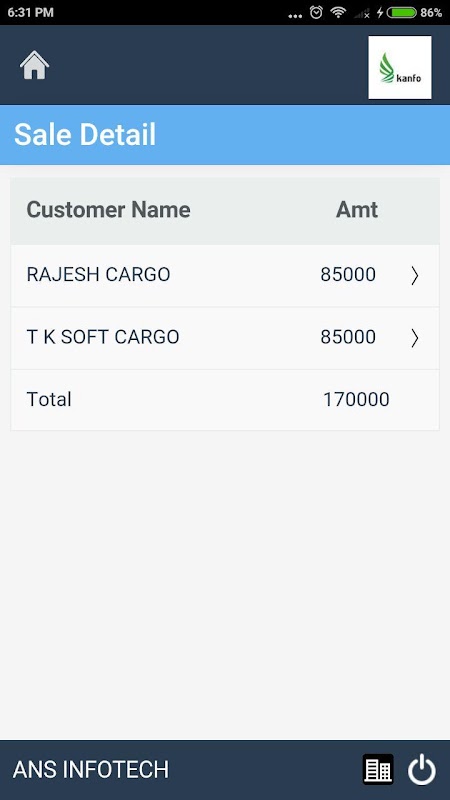Screen dimensions: 450x800
Task: Tap the total amount 170000
Action: 356,399
